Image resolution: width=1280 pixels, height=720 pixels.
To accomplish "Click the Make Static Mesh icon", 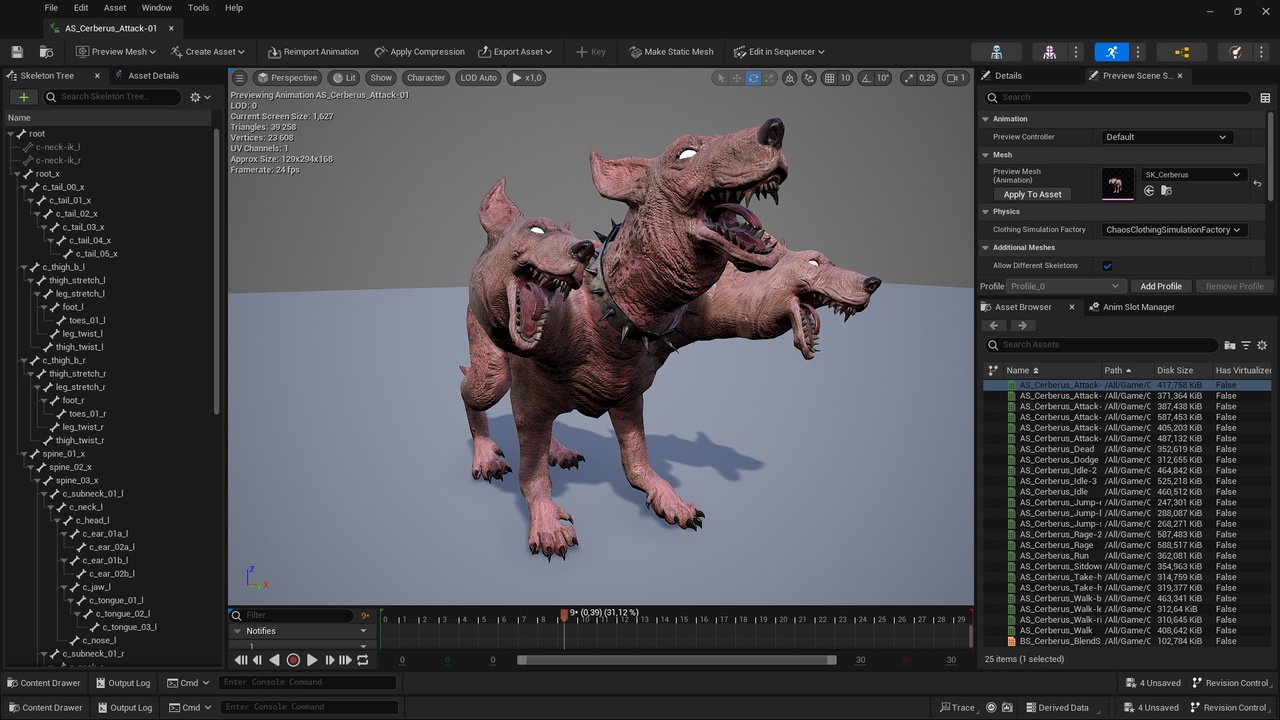I will [x=634, y=51].
